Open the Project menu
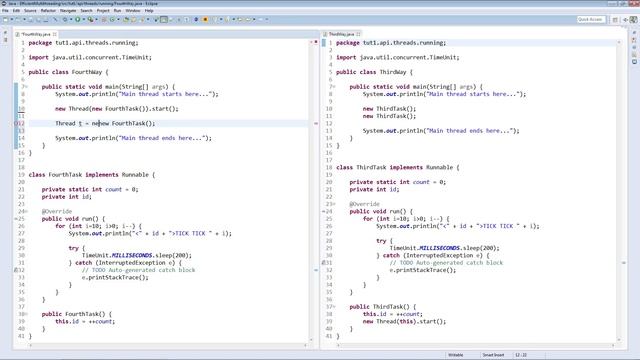This screenshot has width=640, height=360. click(x=103, y=11)
